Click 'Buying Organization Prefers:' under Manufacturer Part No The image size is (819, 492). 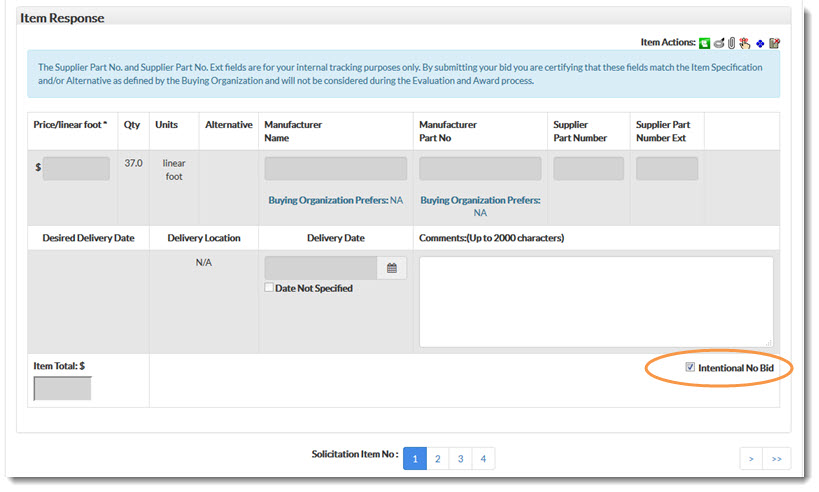pos(480,200)
